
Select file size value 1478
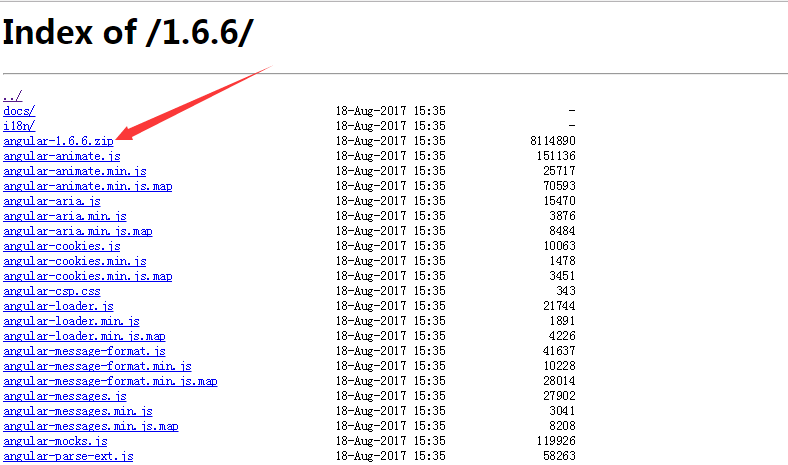click(562, 261)
